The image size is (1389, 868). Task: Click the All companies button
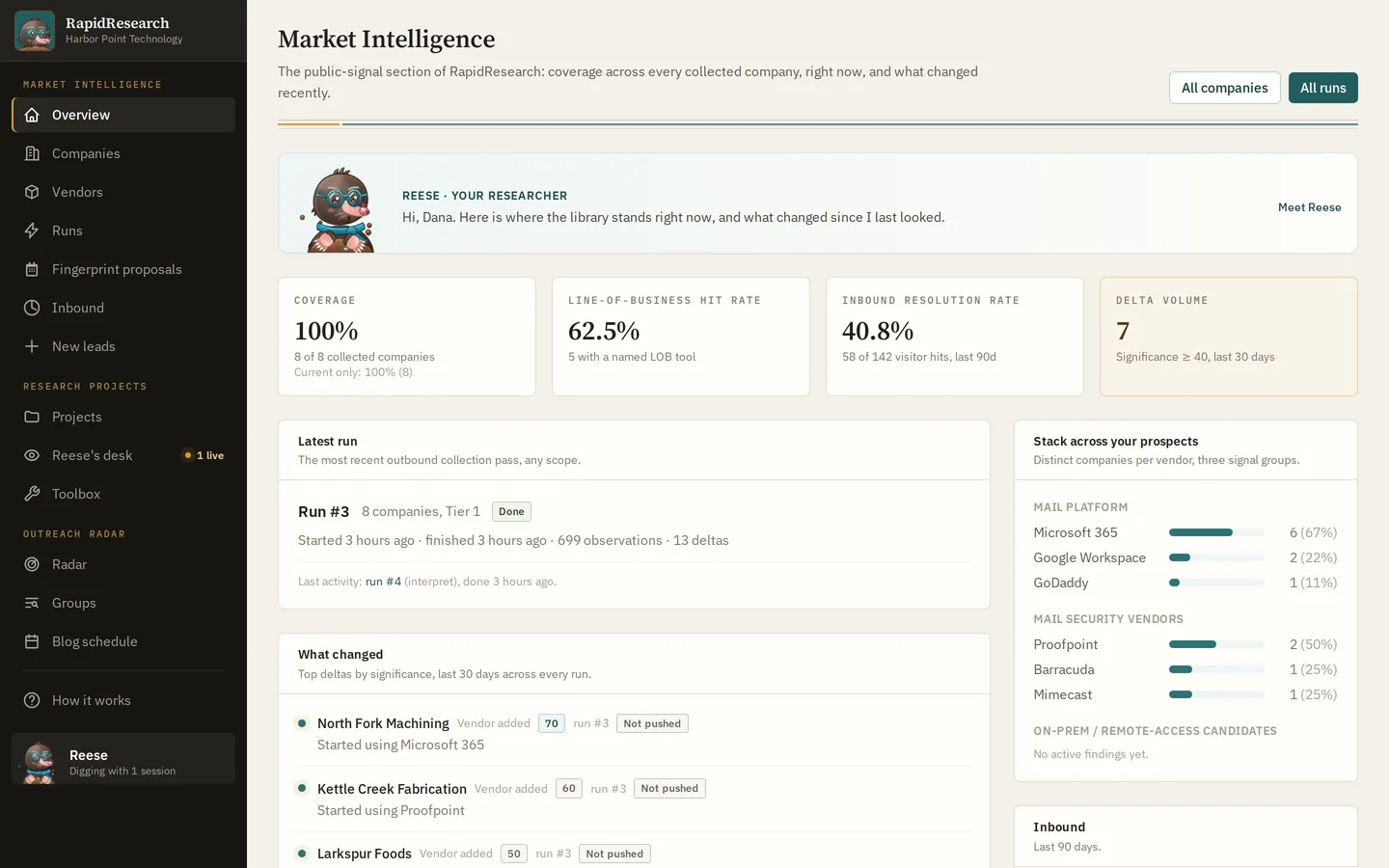tap(1224, 88)
